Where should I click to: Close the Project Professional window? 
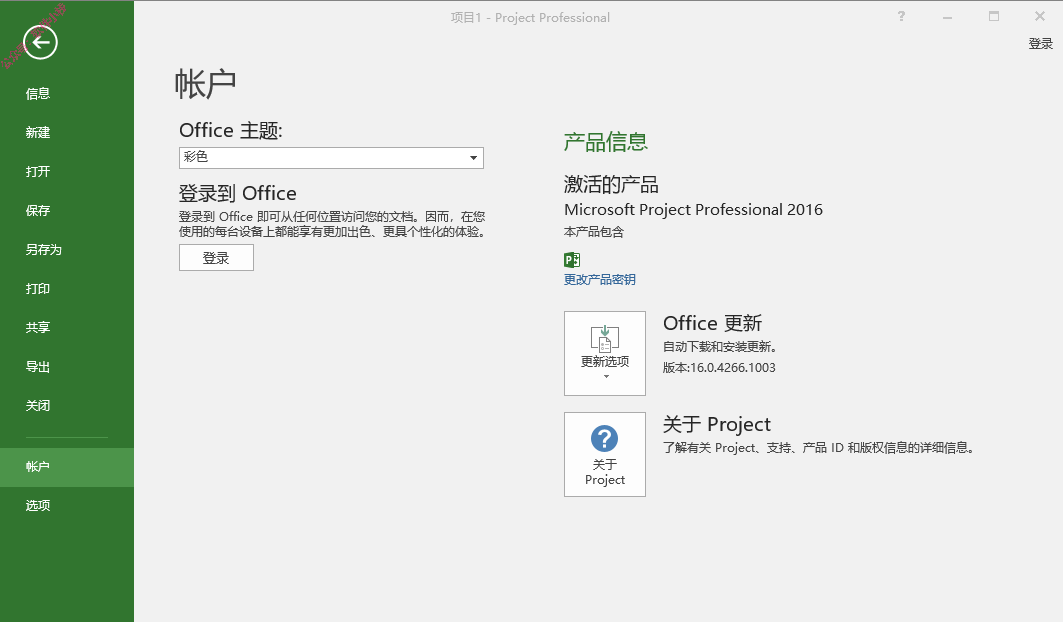tap(1039, 16)
